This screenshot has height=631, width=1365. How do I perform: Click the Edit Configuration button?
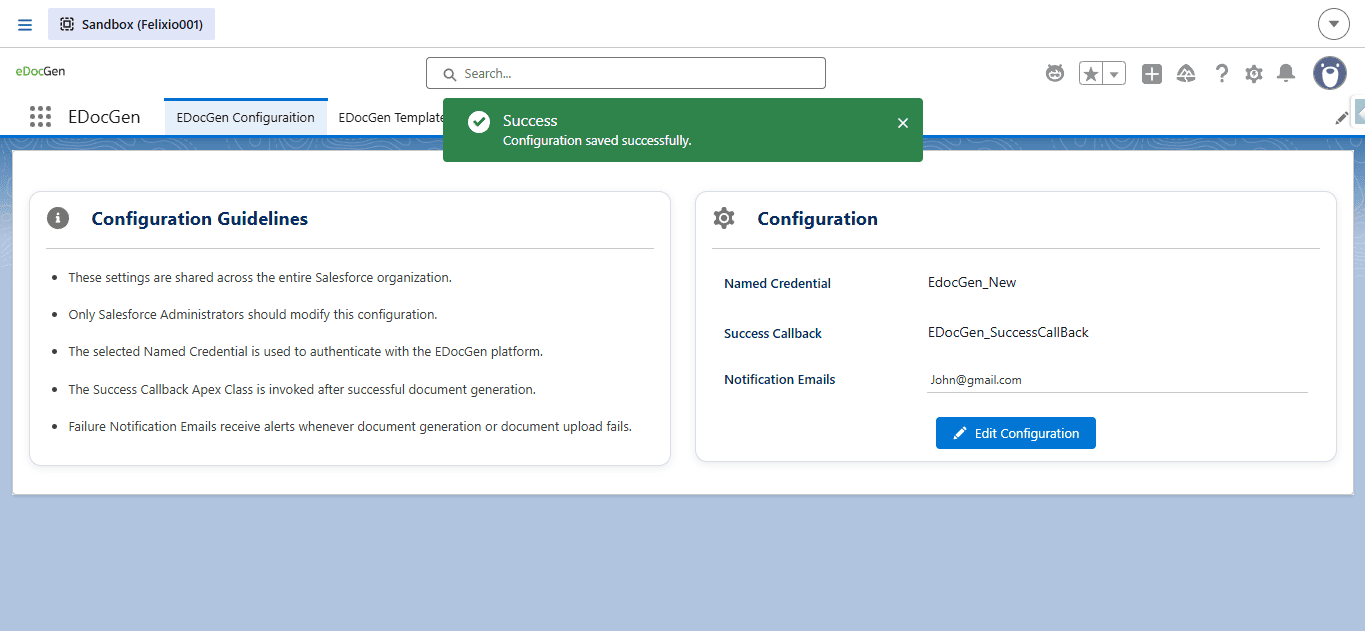[1016, 433]
